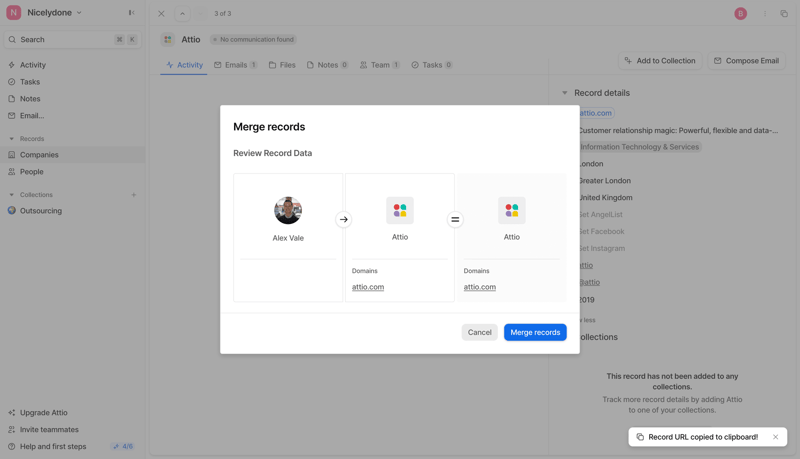This screenshot has height=459, width=800.
Task: Collapse the sidebar with the toggle icon
Action: click(x=132, y=13)
